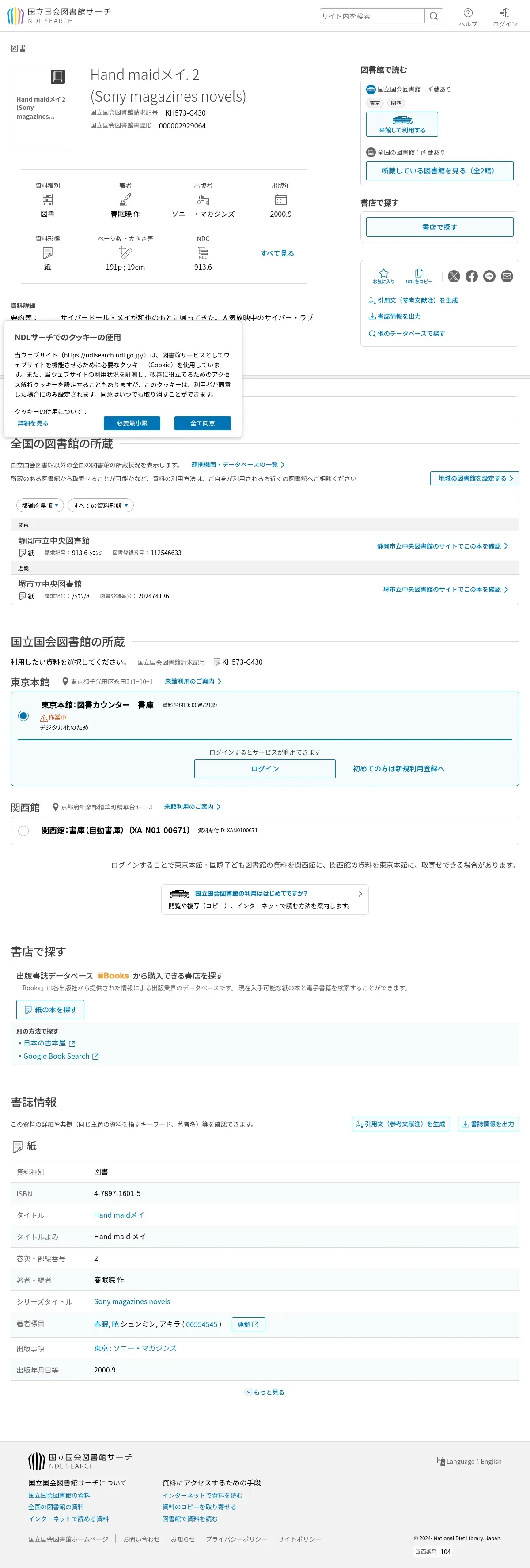Viewport: 530px width, 1568px height.
Task: Click the 資料種別 図書 icon
Action: coord(48,199)
